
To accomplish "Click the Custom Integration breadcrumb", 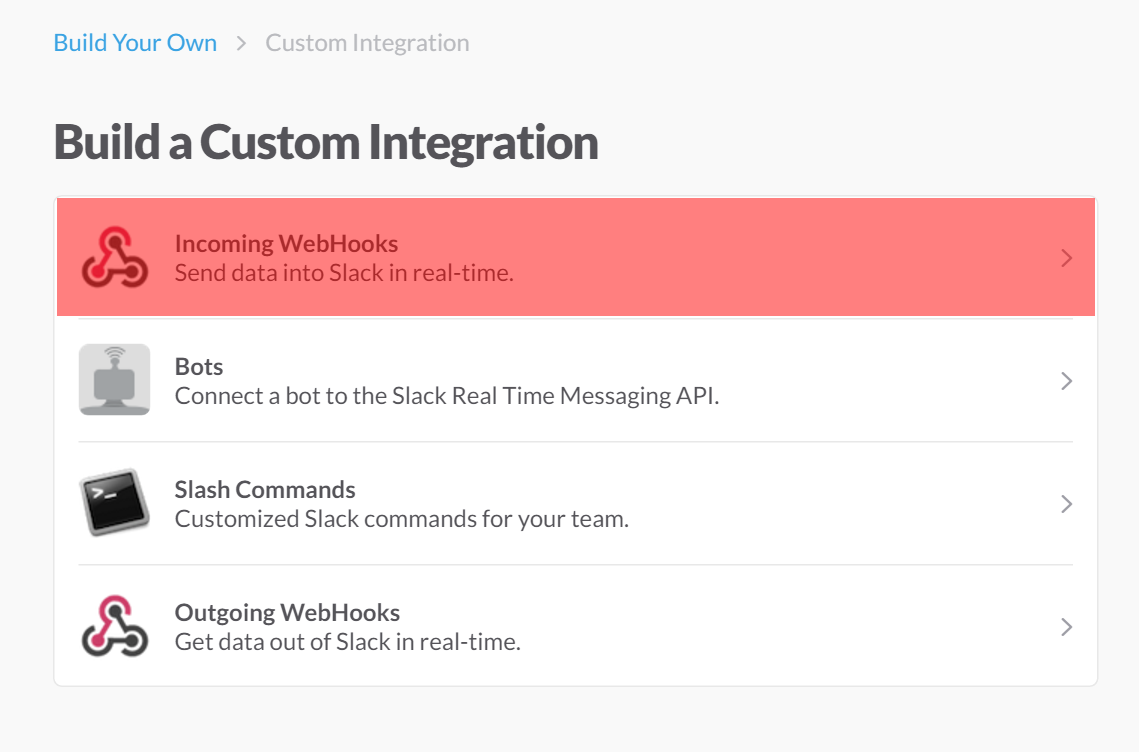I will point(367,43).
